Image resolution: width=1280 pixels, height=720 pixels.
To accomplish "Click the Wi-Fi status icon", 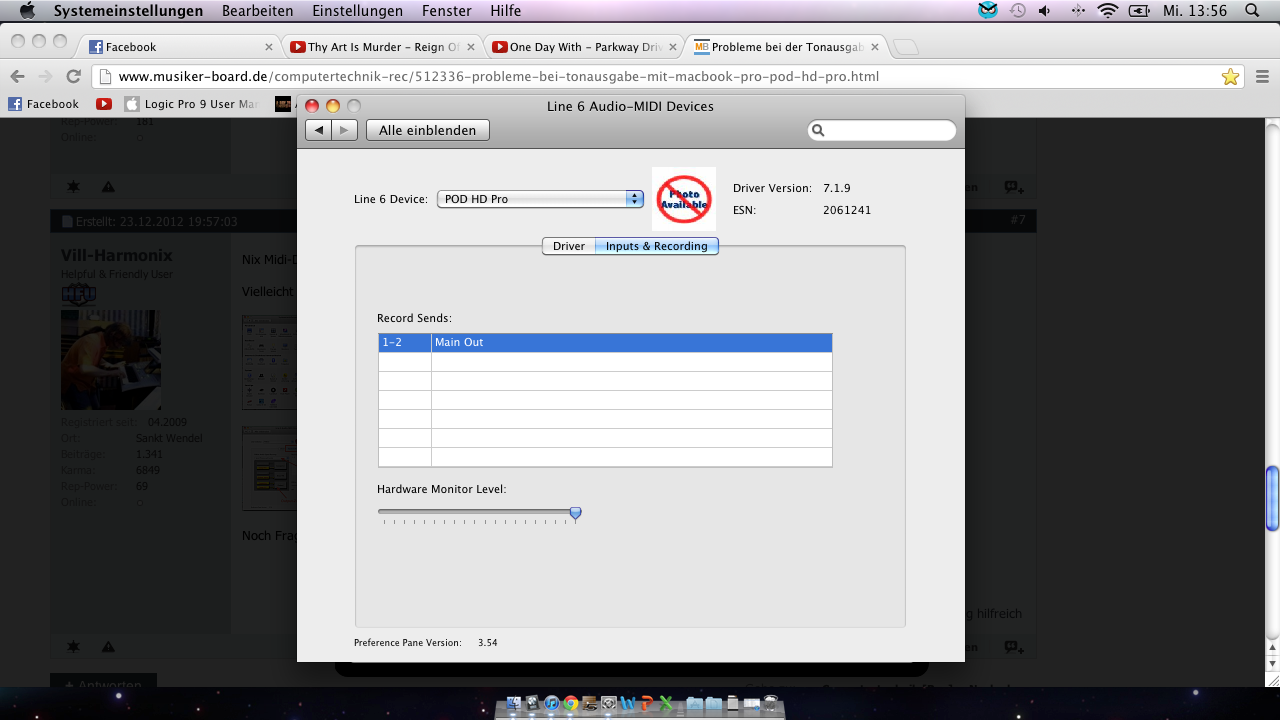I will tap(1107, 11).
